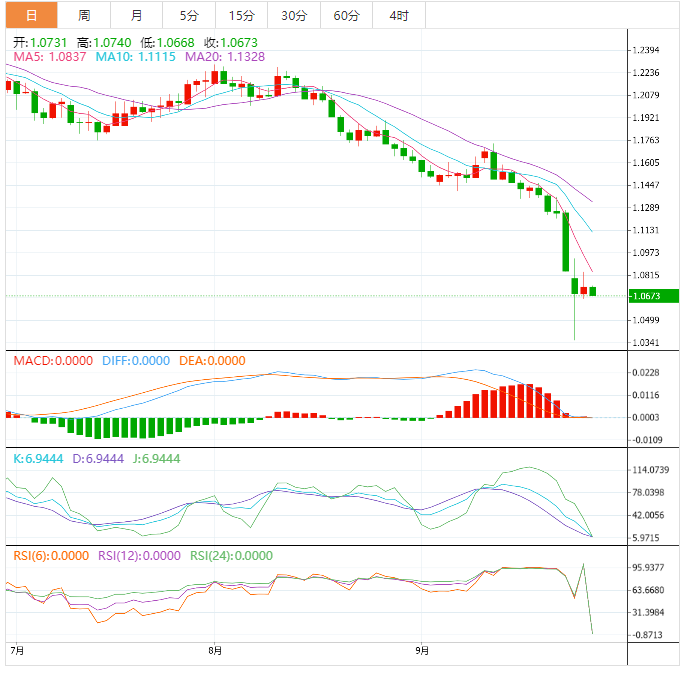The height and width of the screenshot is (676, 687).
Task: Show the 30分 interval chart
Action: point(294,15)
